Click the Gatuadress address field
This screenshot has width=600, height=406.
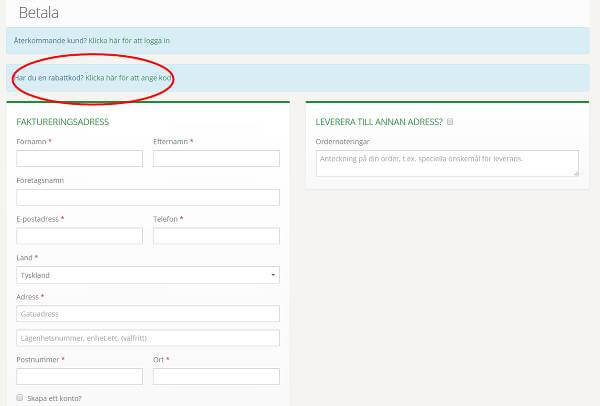coord(148,314)
